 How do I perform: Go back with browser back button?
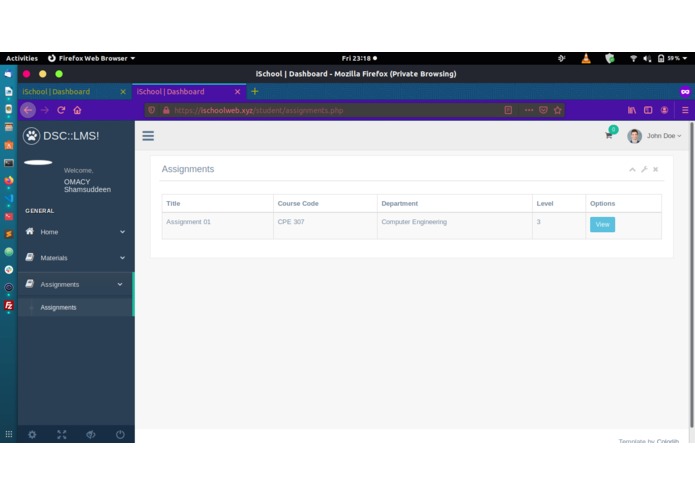click(x=28, y=110)
